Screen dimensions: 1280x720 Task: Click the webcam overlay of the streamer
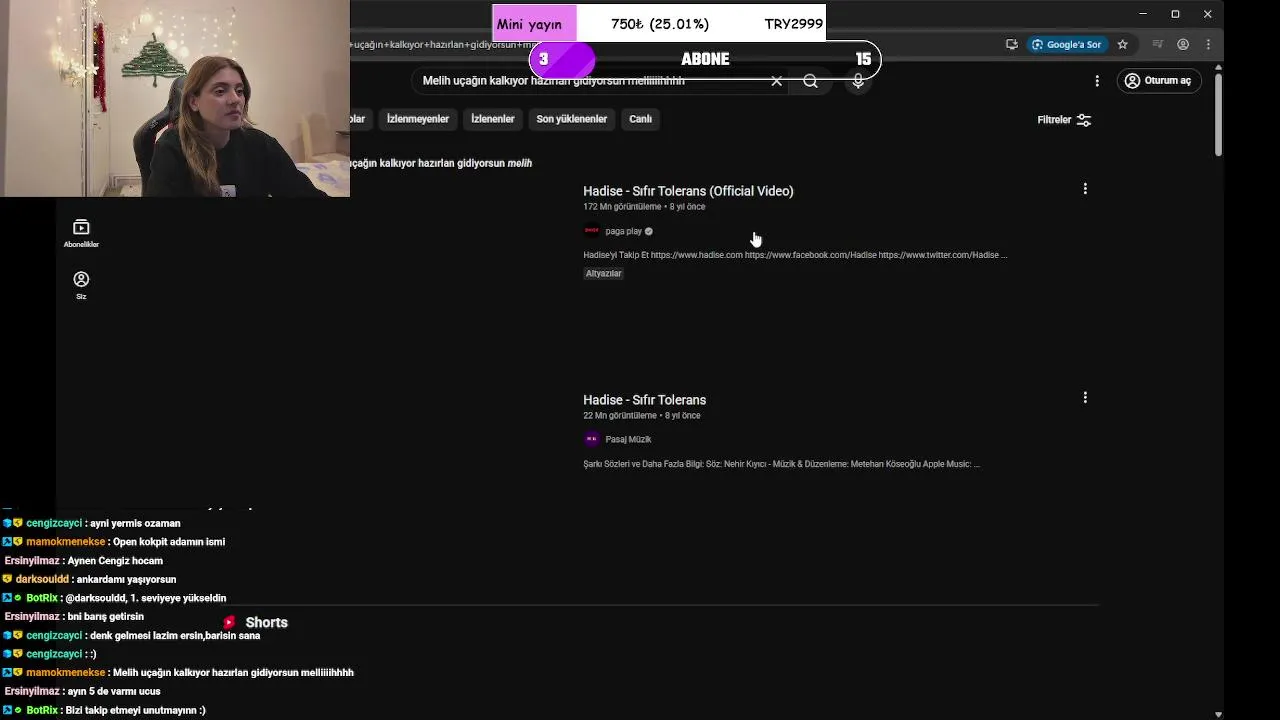coord(175,98)
